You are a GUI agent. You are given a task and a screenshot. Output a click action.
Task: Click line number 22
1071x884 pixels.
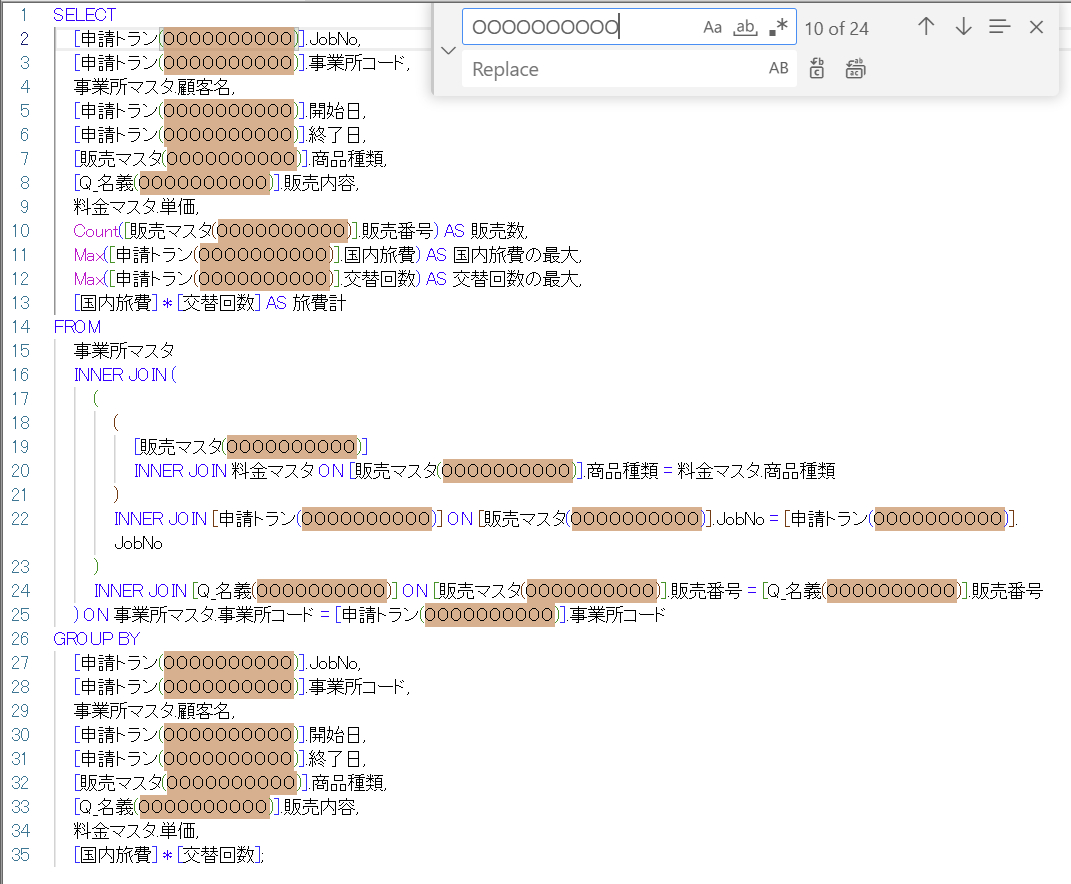pyautogui.click(x=20, y=519)
